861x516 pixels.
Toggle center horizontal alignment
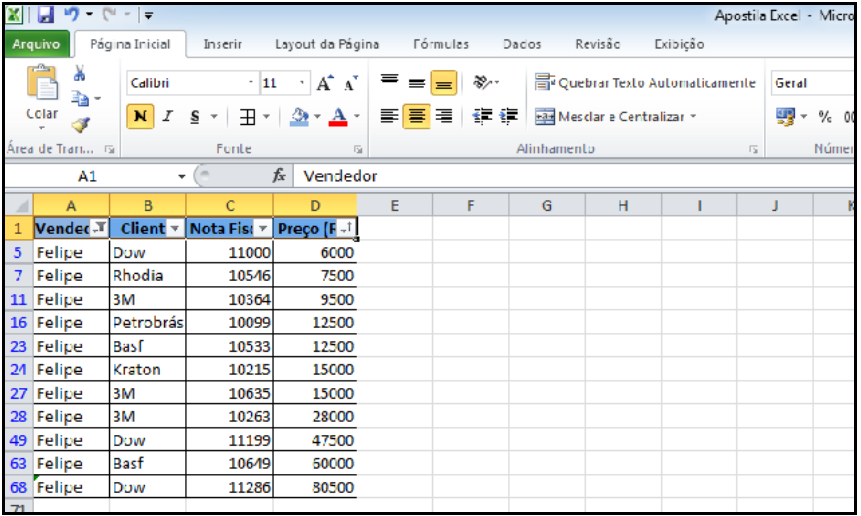(417, 117)
